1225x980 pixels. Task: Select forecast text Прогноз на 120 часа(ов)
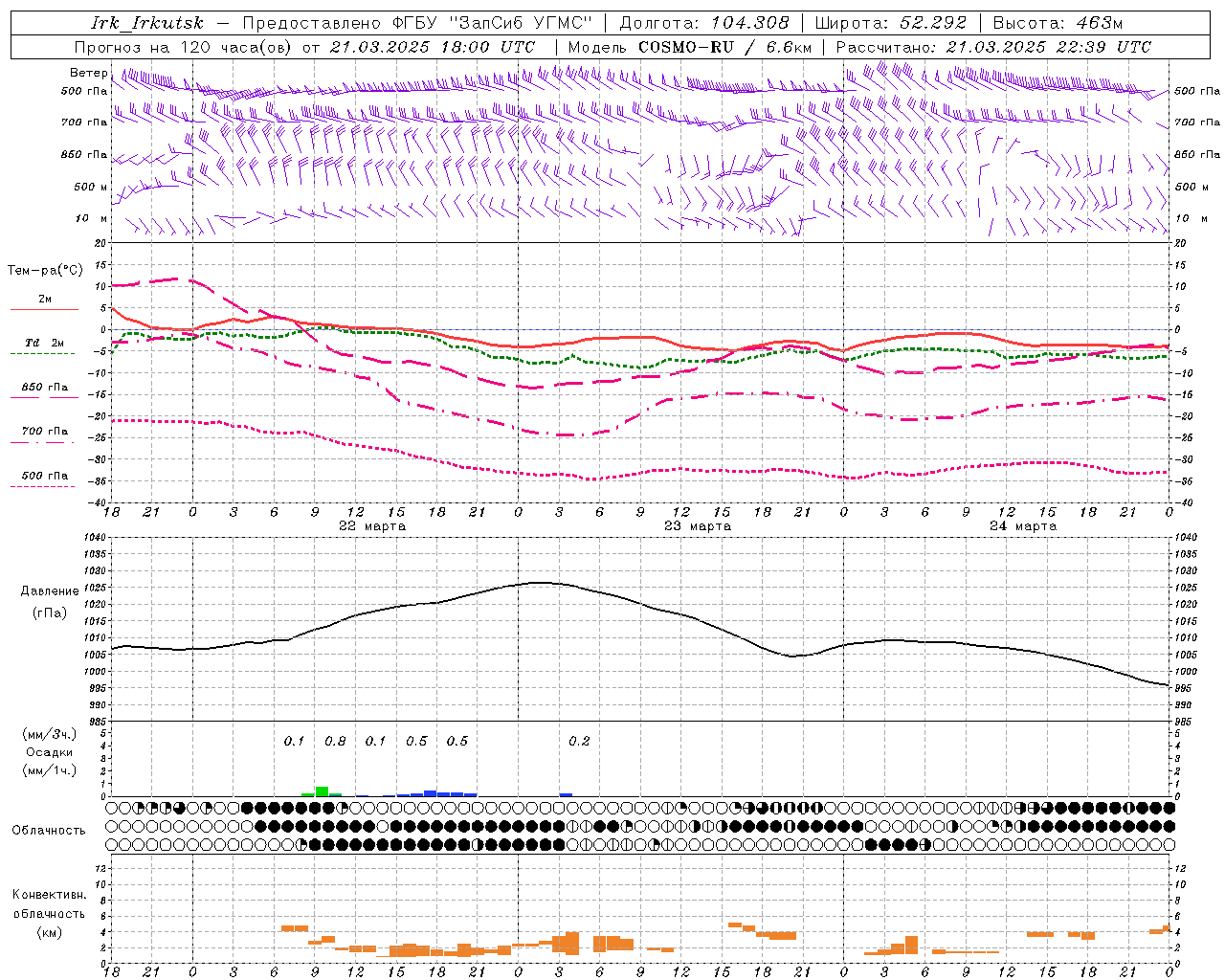point(184,47)
